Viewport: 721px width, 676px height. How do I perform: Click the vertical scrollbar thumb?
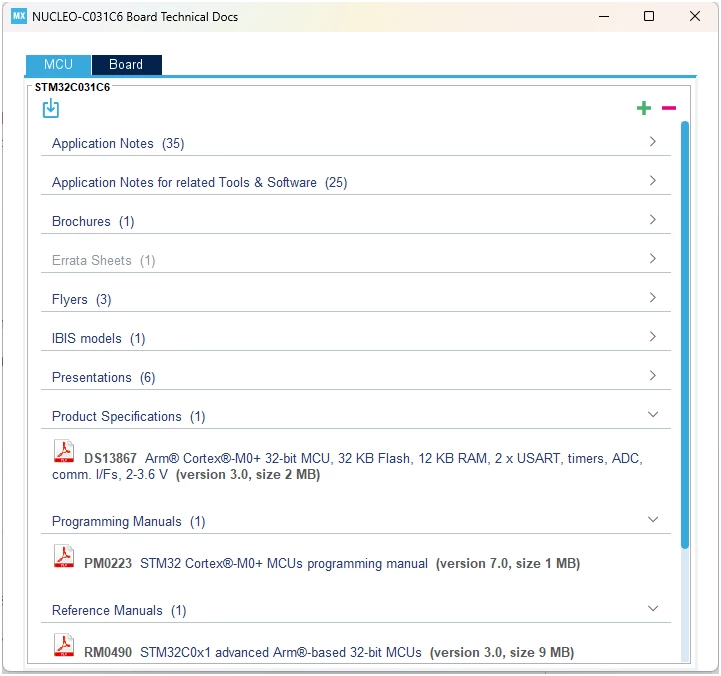pos(685,334)
